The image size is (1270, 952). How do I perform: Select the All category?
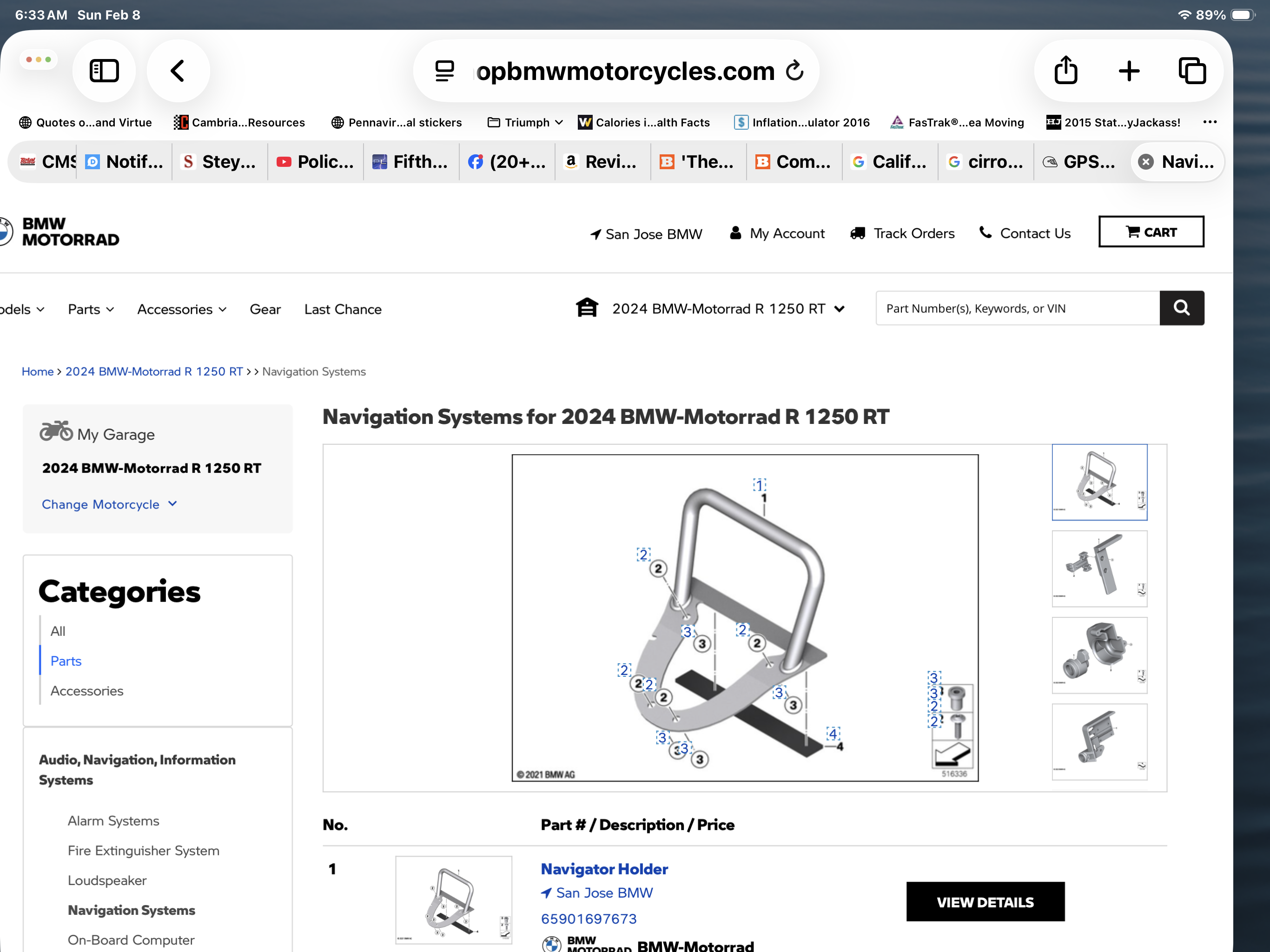(58, 631)
